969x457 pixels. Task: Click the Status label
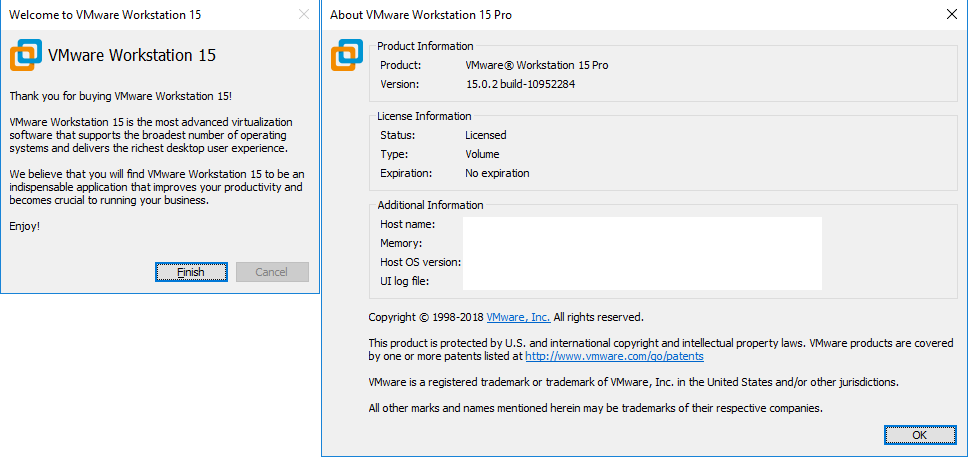tap(397, 135)
